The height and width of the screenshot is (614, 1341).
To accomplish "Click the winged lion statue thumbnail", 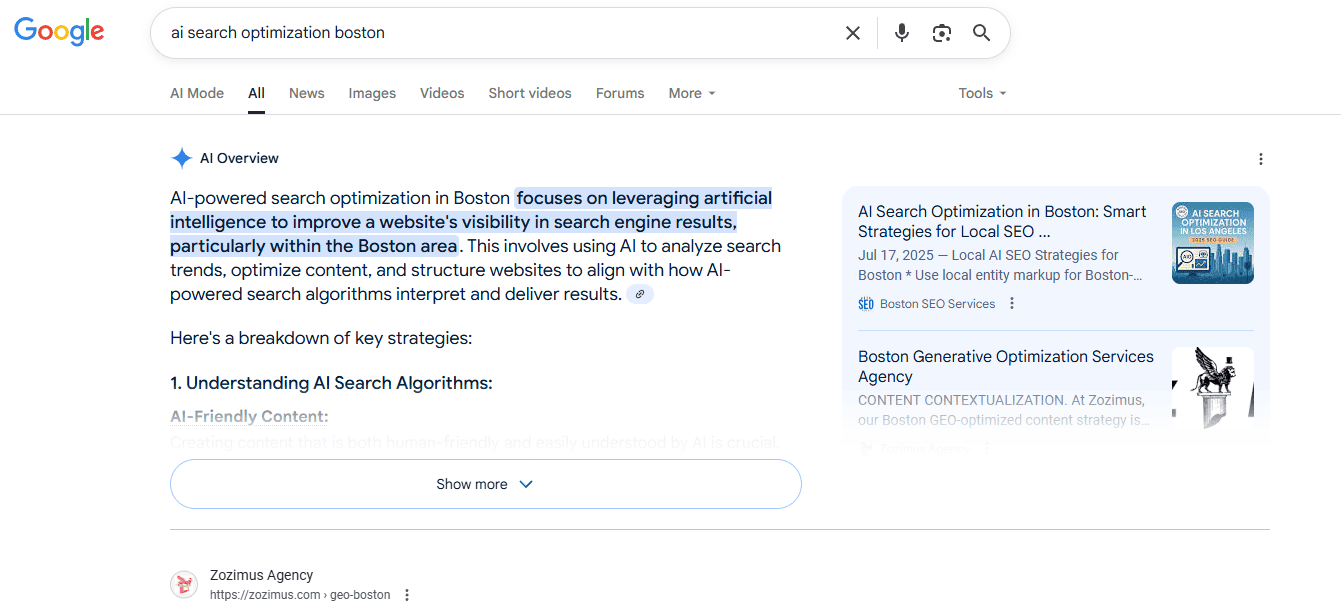I will 1213,388.
